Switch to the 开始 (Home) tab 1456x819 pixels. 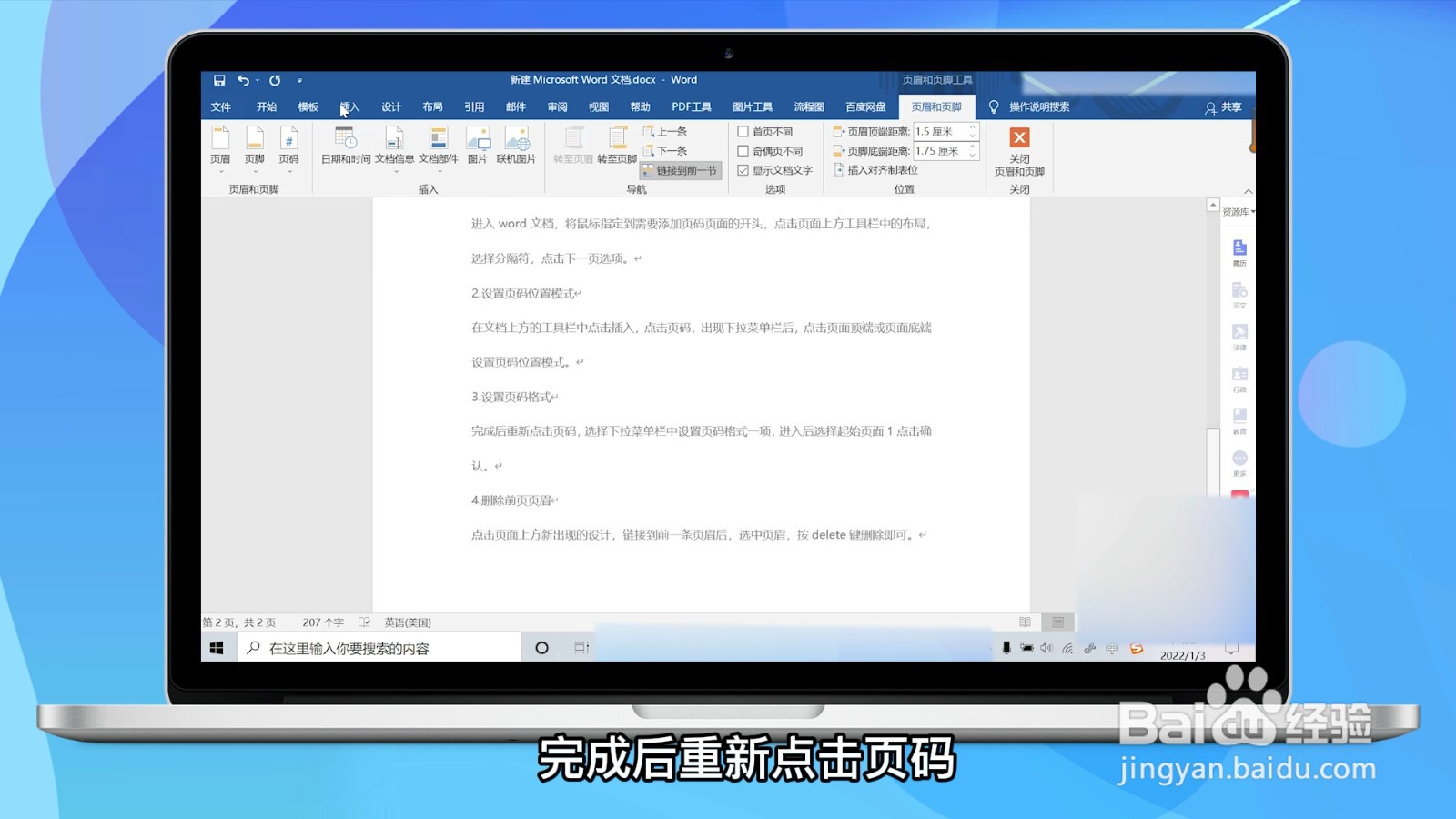coord(266,107)
